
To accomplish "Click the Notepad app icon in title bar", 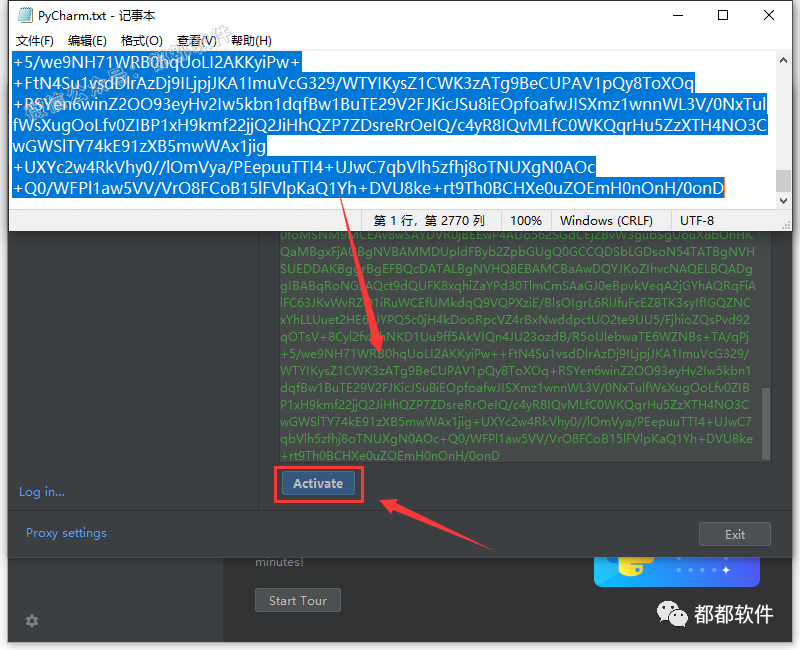I will click(x=26, y=15).
